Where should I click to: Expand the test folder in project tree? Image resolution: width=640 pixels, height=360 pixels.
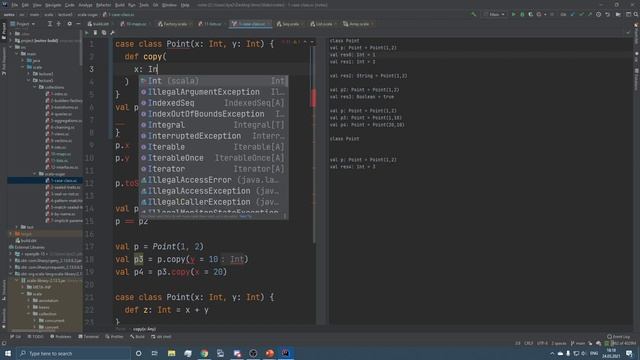coord(17,227)
